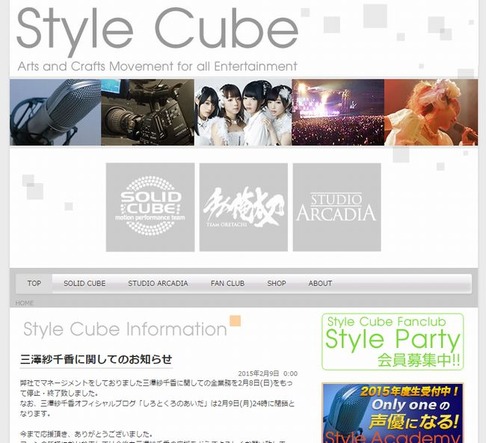Click the four girls group photo
This screenshot has height=443, width=486.
tap(243, 112)
